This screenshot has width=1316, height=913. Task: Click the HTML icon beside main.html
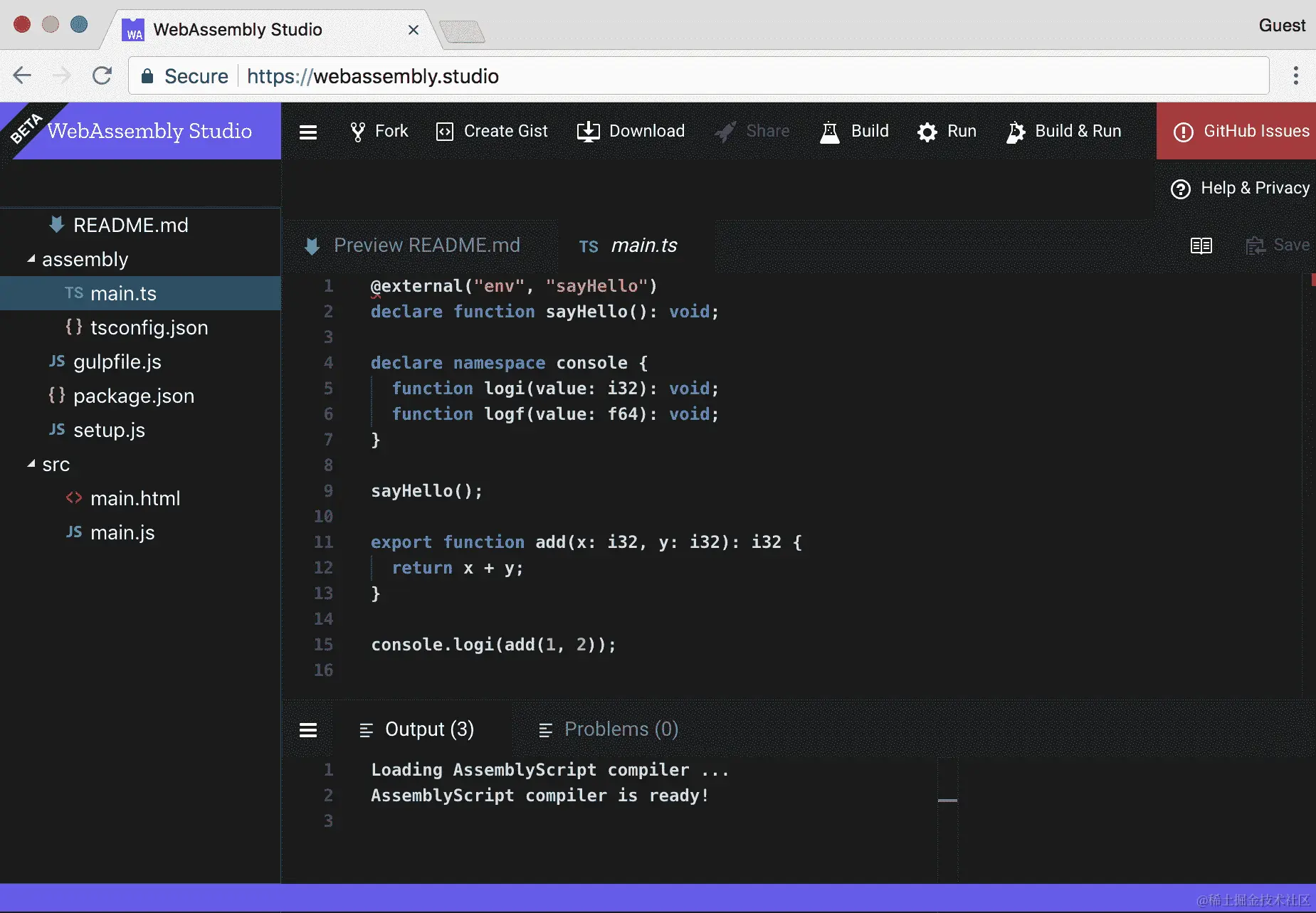tap(74, 497)
